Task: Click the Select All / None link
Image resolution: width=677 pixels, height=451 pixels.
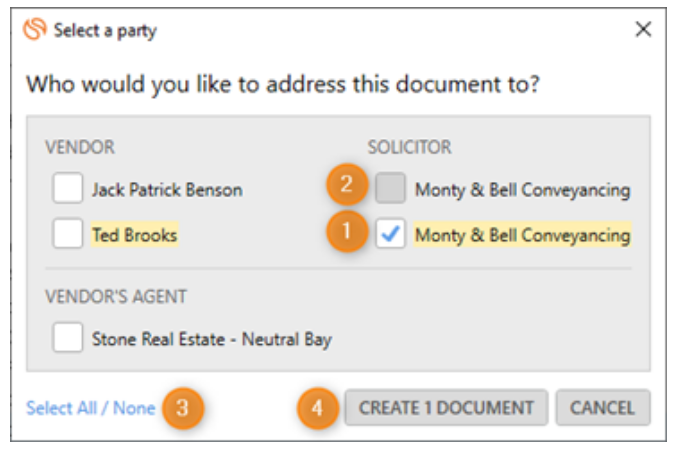Action: click(x=91, y=408)
